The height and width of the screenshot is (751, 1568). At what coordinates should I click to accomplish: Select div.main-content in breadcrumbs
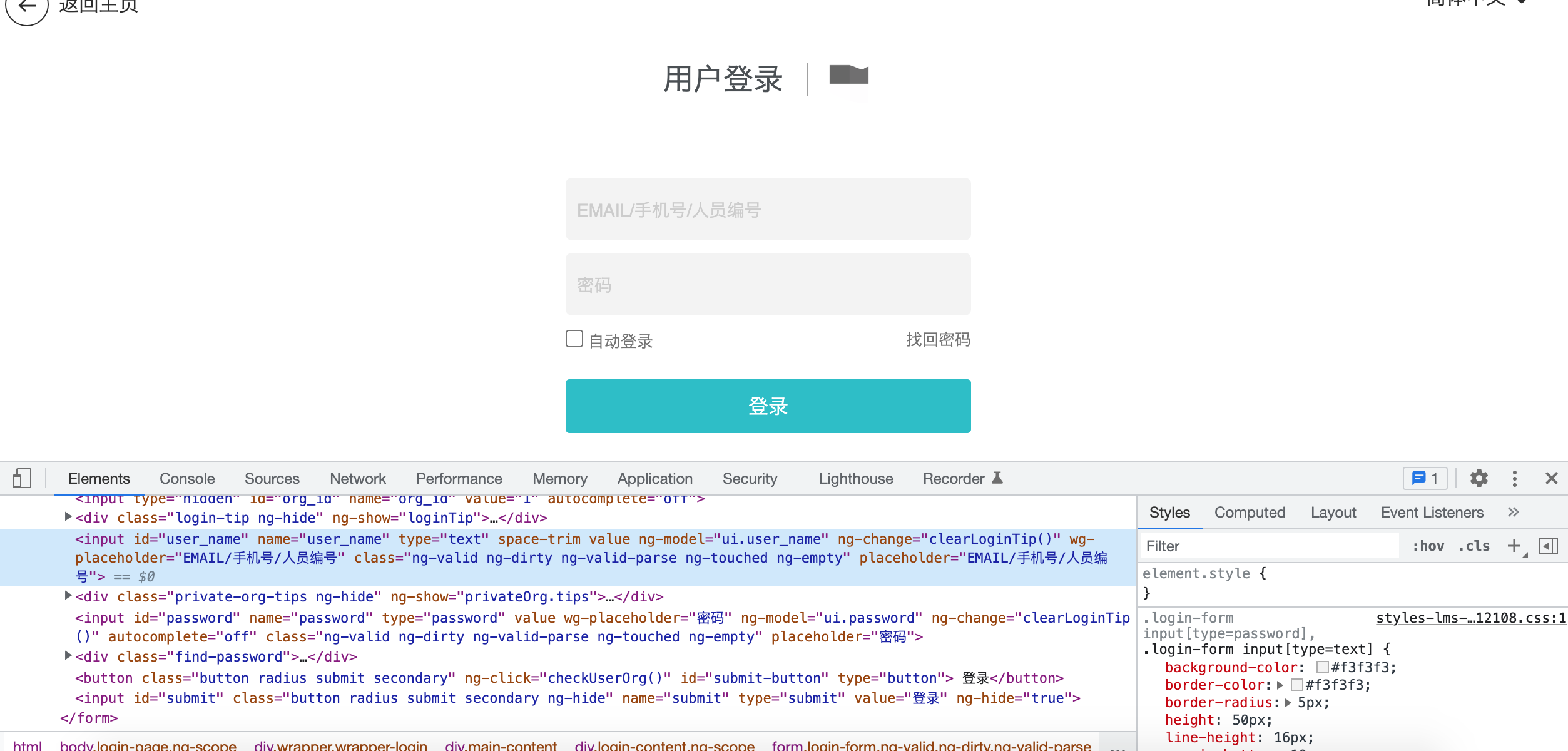pyautogui.click(x=501, y=745)
